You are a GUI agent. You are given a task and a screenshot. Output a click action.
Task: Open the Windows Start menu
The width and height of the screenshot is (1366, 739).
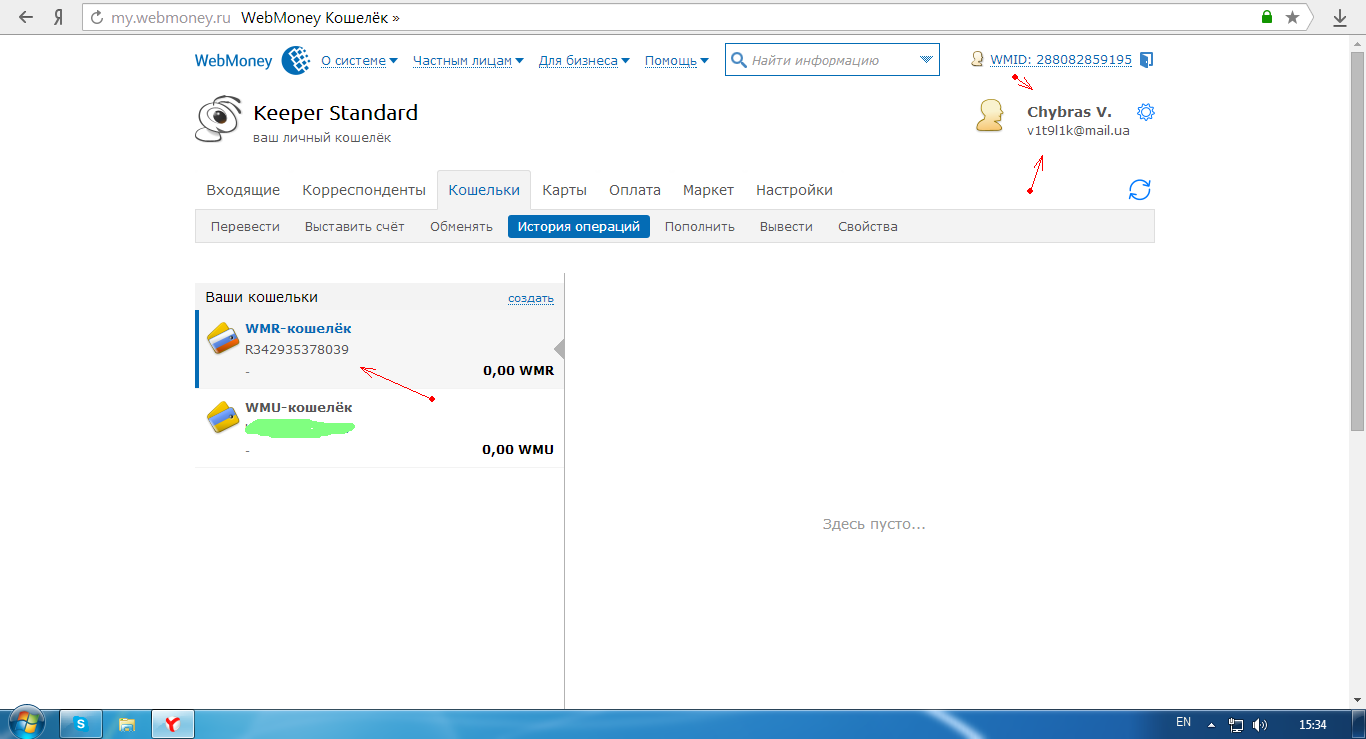pyautogui.click(x=25, y=723)
